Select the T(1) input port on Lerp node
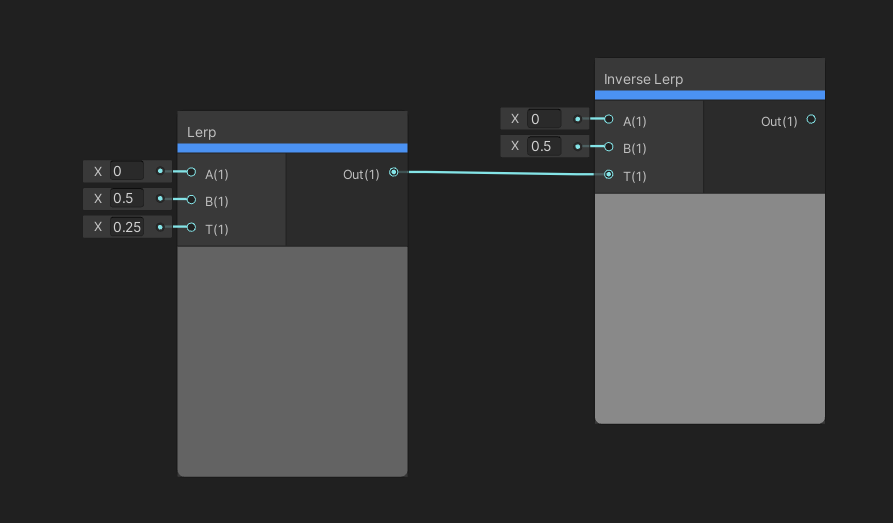The image size is (893, 523). coord(191,227)
